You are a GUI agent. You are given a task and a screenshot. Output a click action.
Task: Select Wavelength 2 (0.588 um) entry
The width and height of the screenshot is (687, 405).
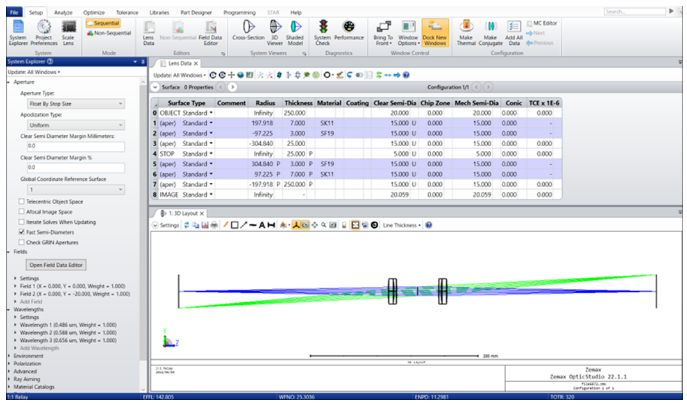[68, 333]
